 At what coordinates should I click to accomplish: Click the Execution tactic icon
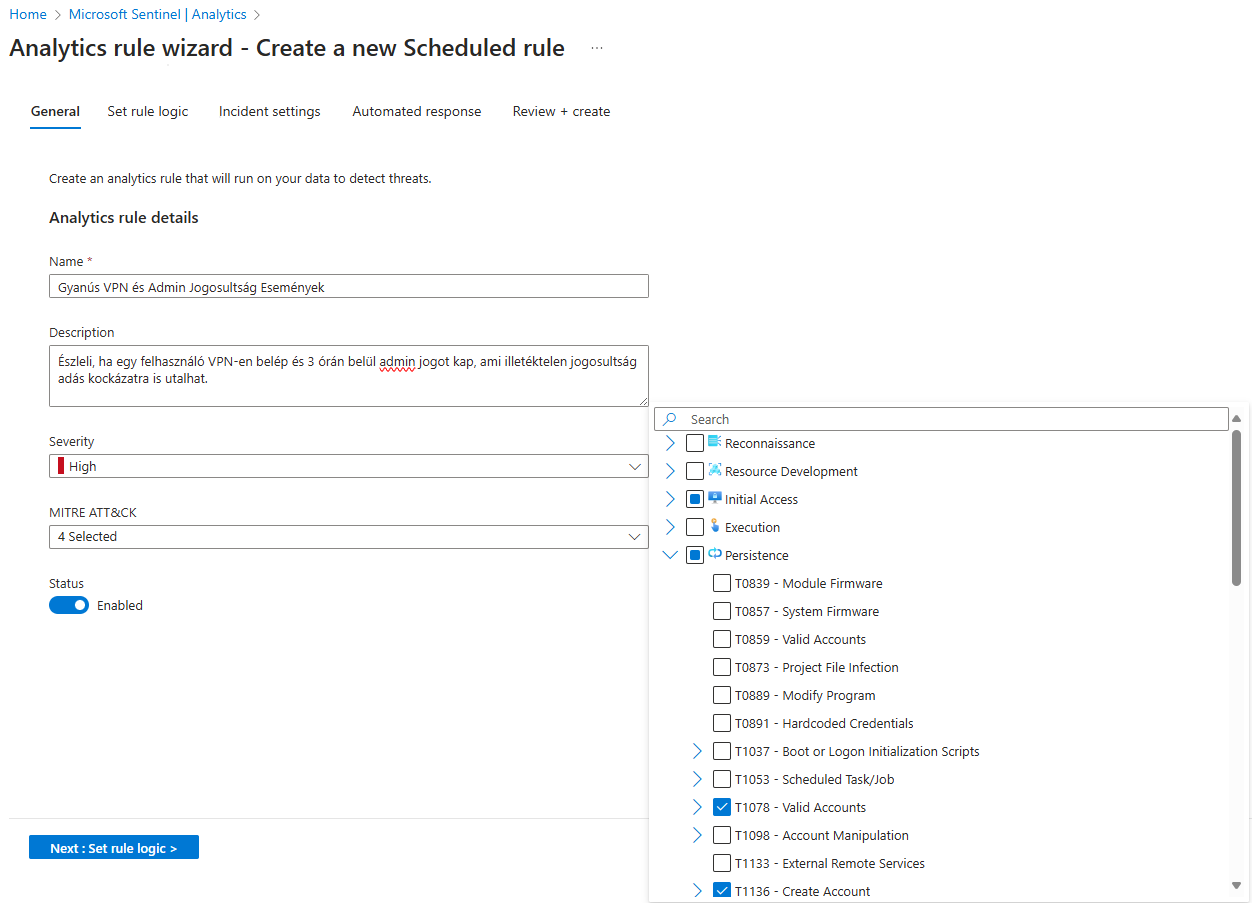[x=714, y=526]
